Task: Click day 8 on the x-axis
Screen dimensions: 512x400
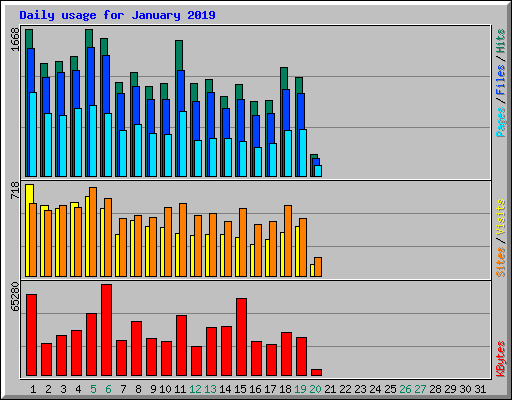Action: (x=138, y=389)
